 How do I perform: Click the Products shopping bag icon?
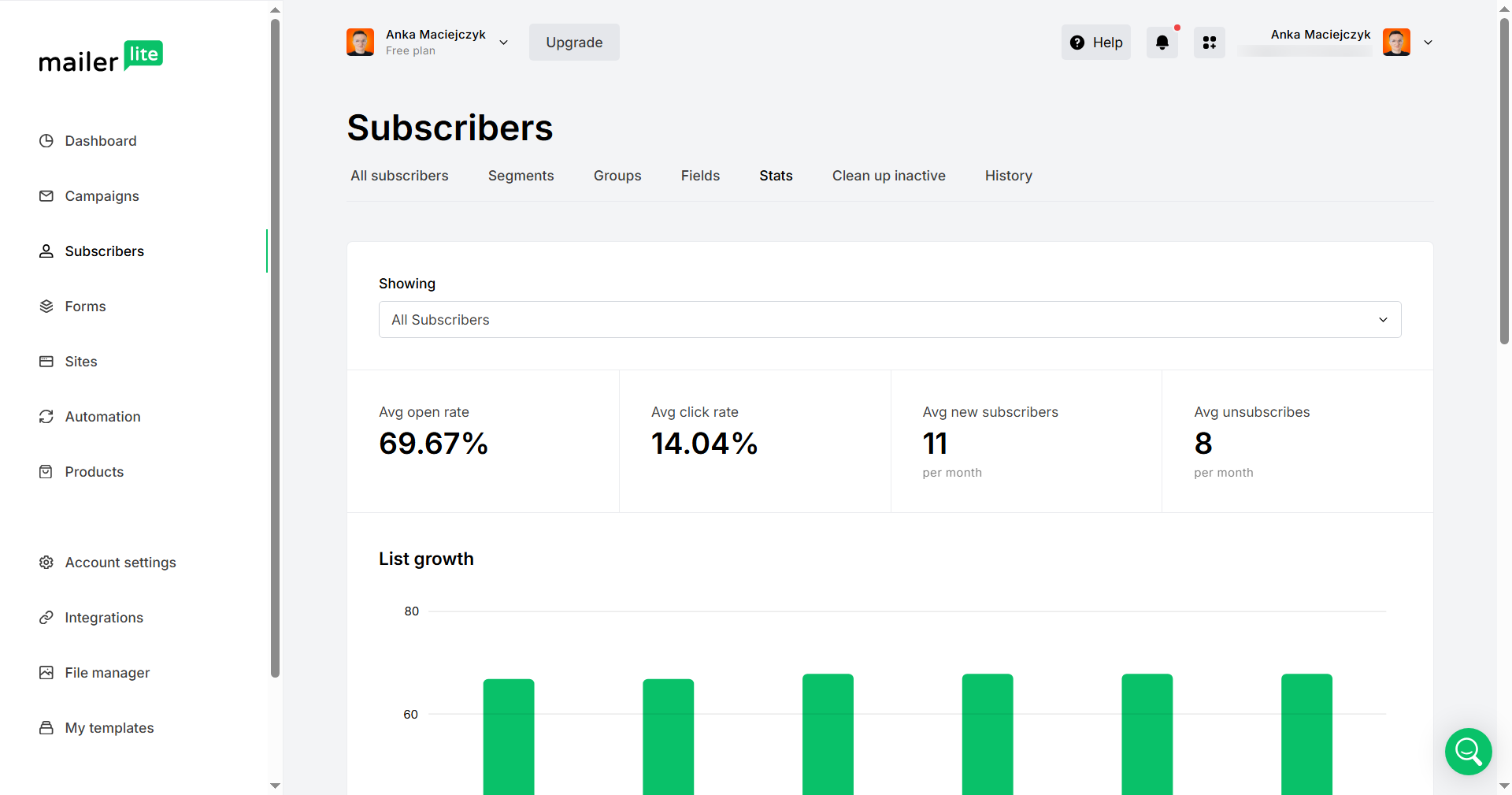46,472
